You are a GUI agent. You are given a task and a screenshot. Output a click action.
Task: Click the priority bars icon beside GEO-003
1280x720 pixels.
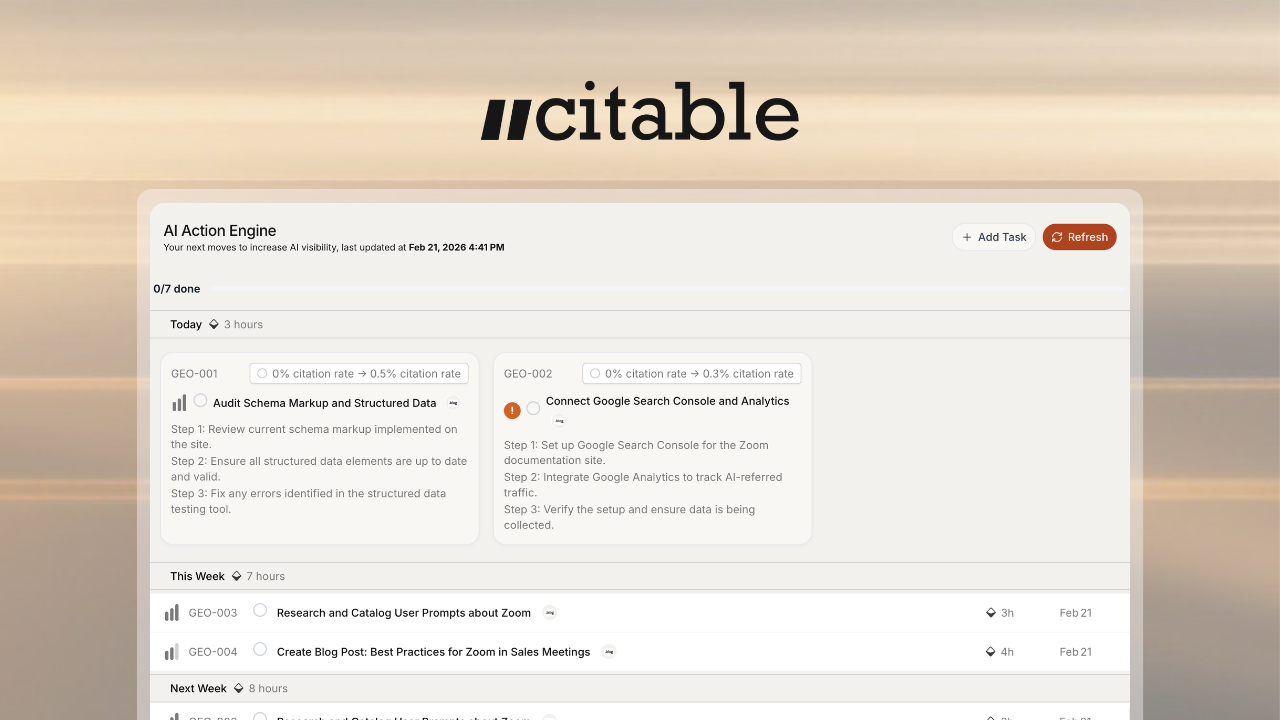click(x=172, y=613)
